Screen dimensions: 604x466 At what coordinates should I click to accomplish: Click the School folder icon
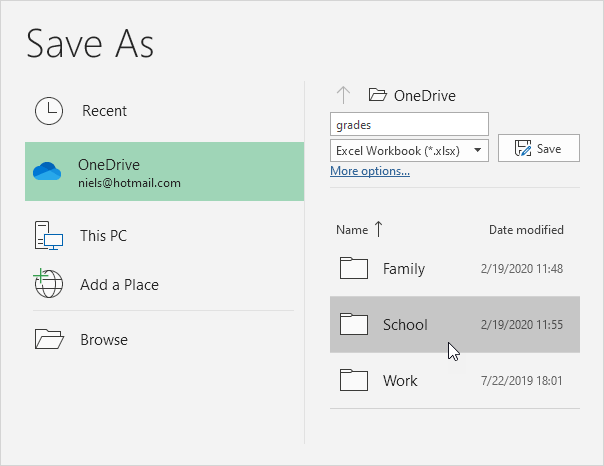point(354,324)
